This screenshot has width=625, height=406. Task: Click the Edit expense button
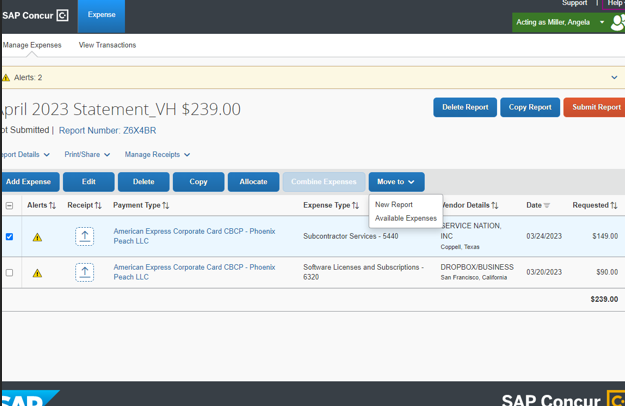click(88, 182)
